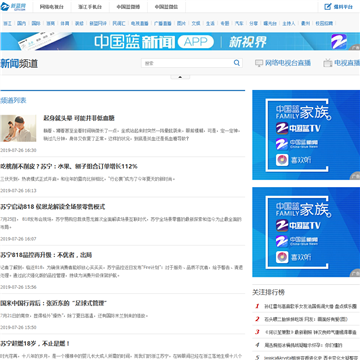Select 校园招聘 in the navigation bar

[324, 24]
